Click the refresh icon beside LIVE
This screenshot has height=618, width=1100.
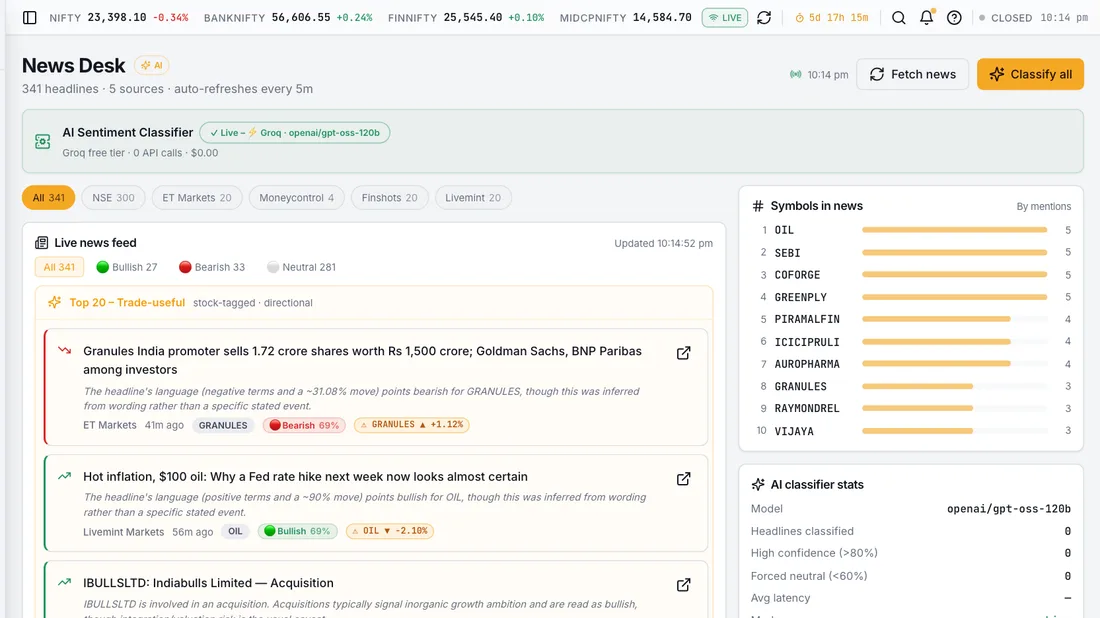click(764, 18)
